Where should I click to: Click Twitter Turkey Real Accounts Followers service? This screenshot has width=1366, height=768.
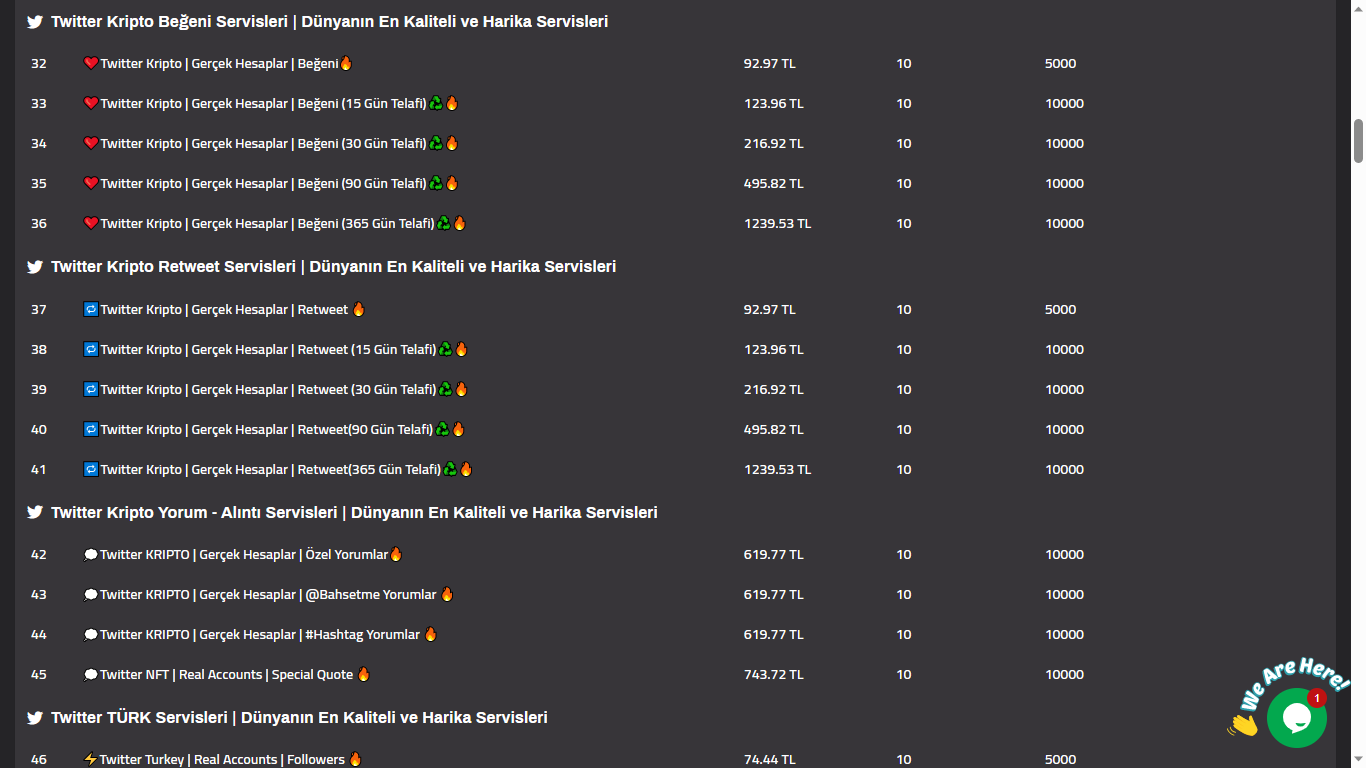222,759
